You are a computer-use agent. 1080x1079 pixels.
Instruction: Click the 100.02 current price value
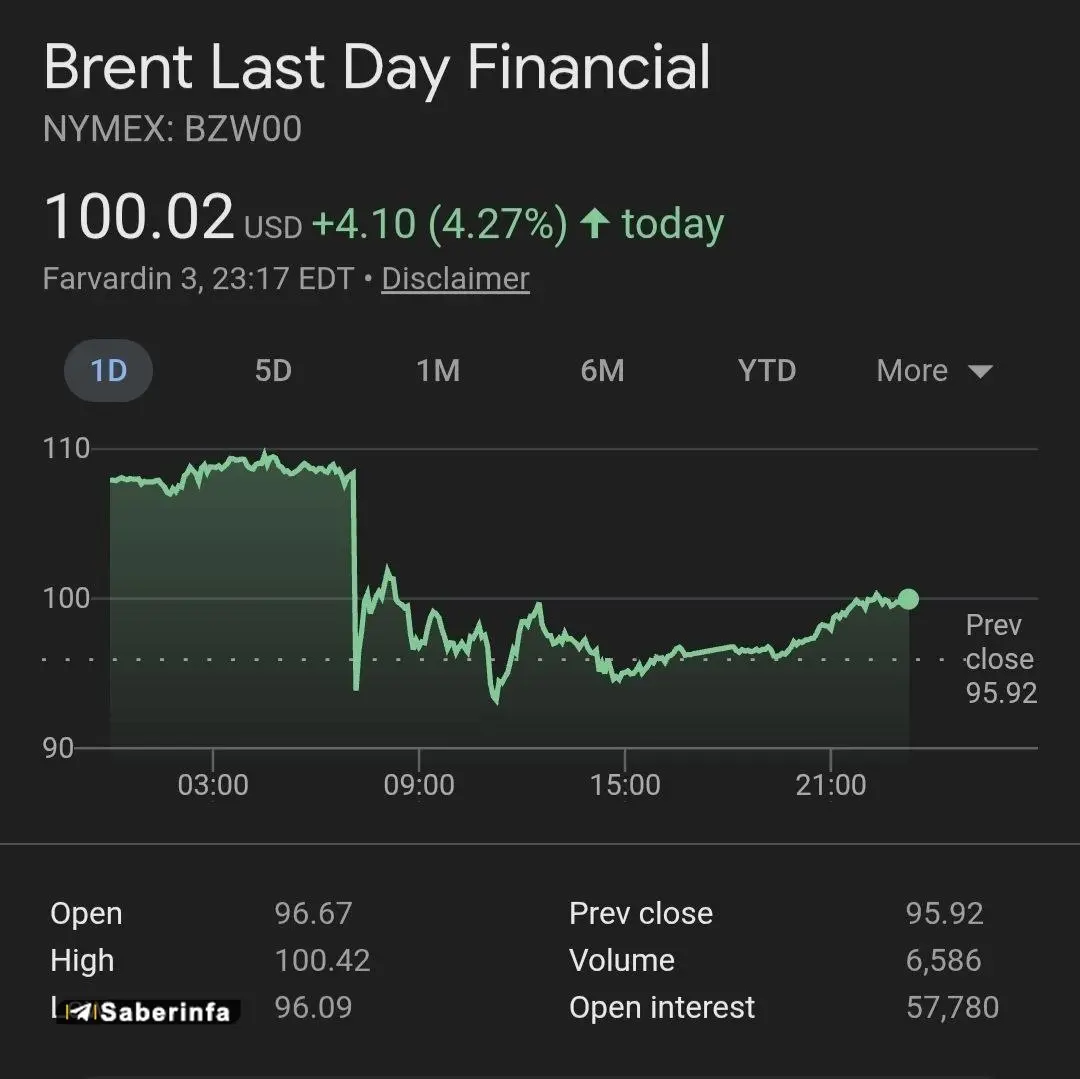pos(138,217)
